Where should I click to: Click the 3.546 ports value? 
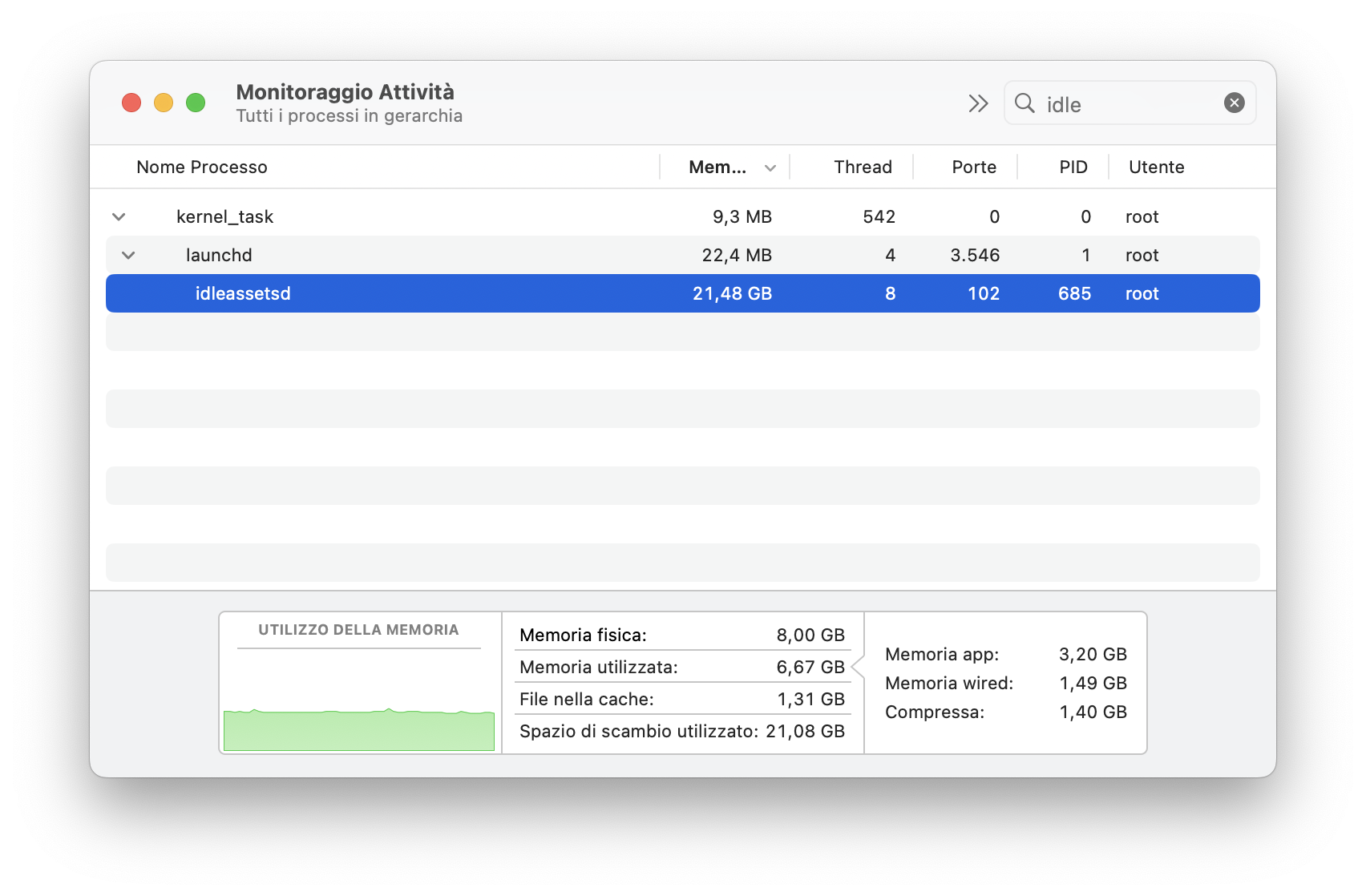[x=975, y=255]
